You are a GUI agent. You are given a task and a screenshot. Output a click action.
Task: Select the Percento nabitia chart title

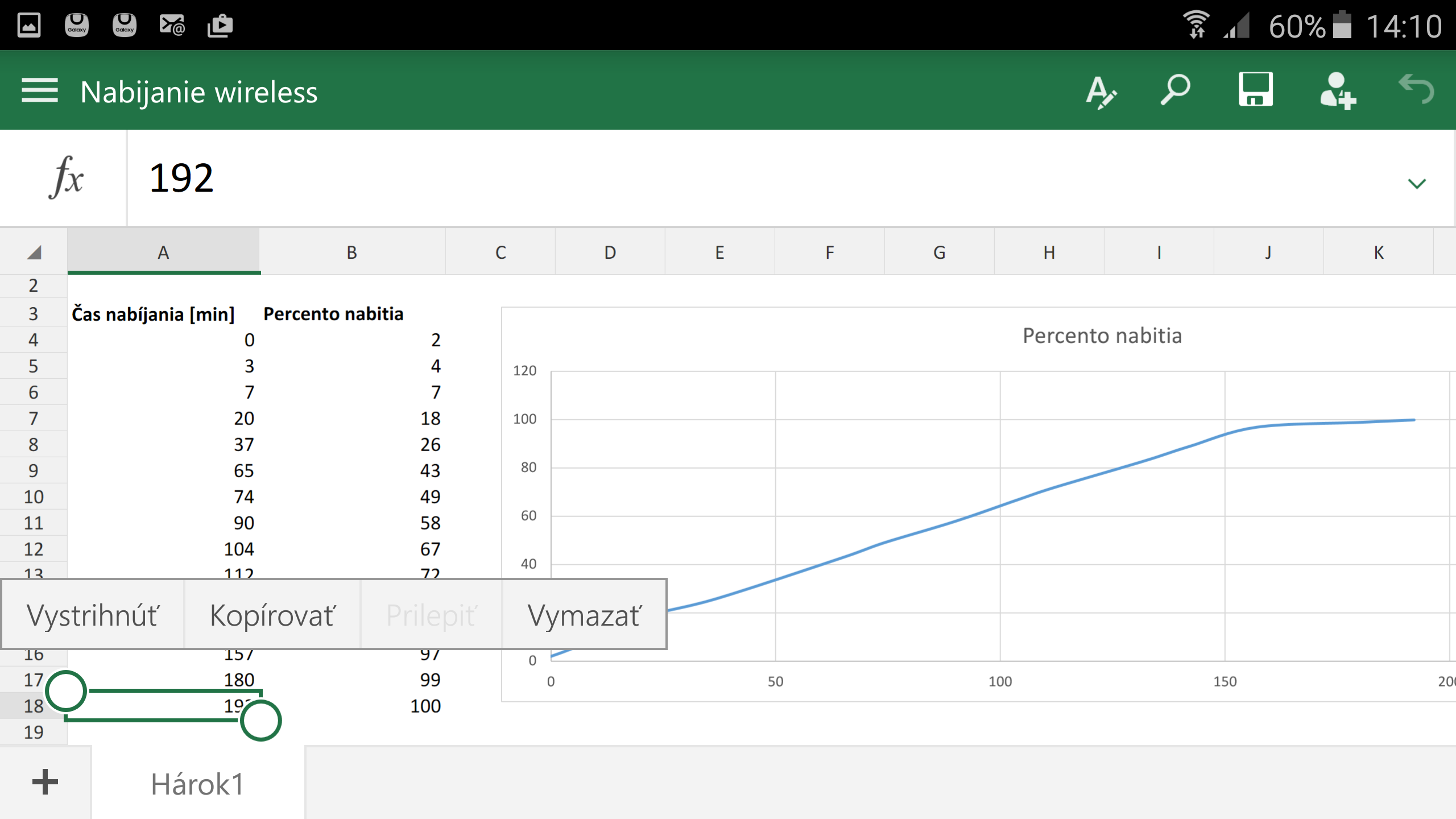pyautogui.click(x=1102, y=336)
